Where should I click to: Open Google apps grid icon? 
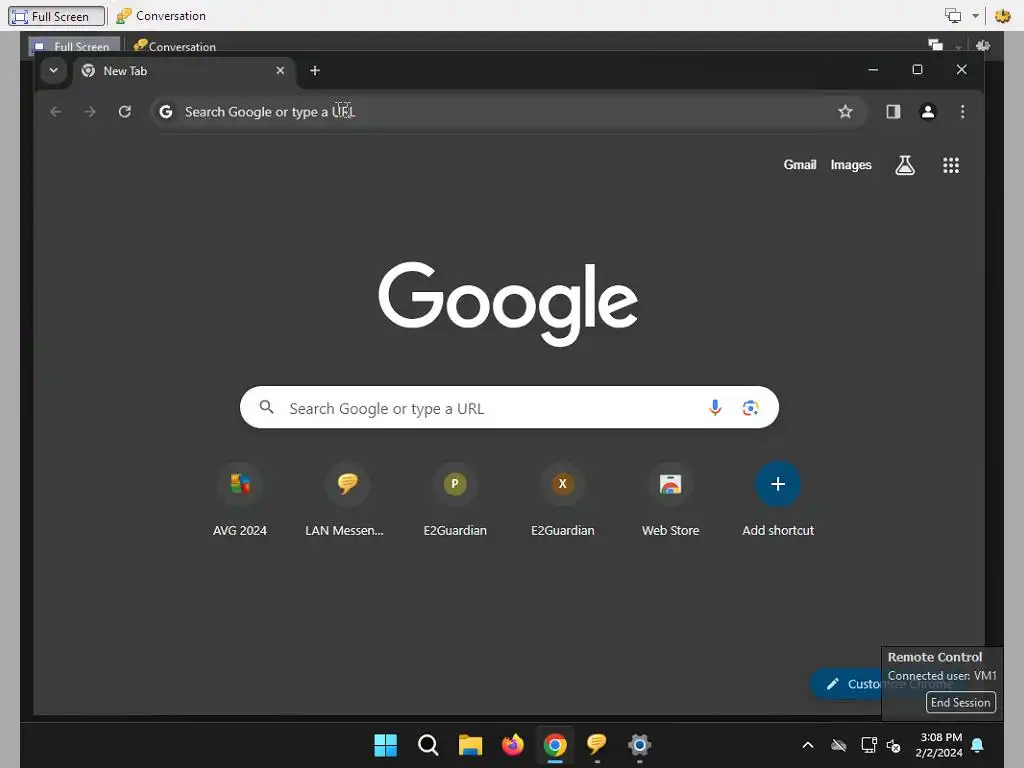tap(951, 165)
